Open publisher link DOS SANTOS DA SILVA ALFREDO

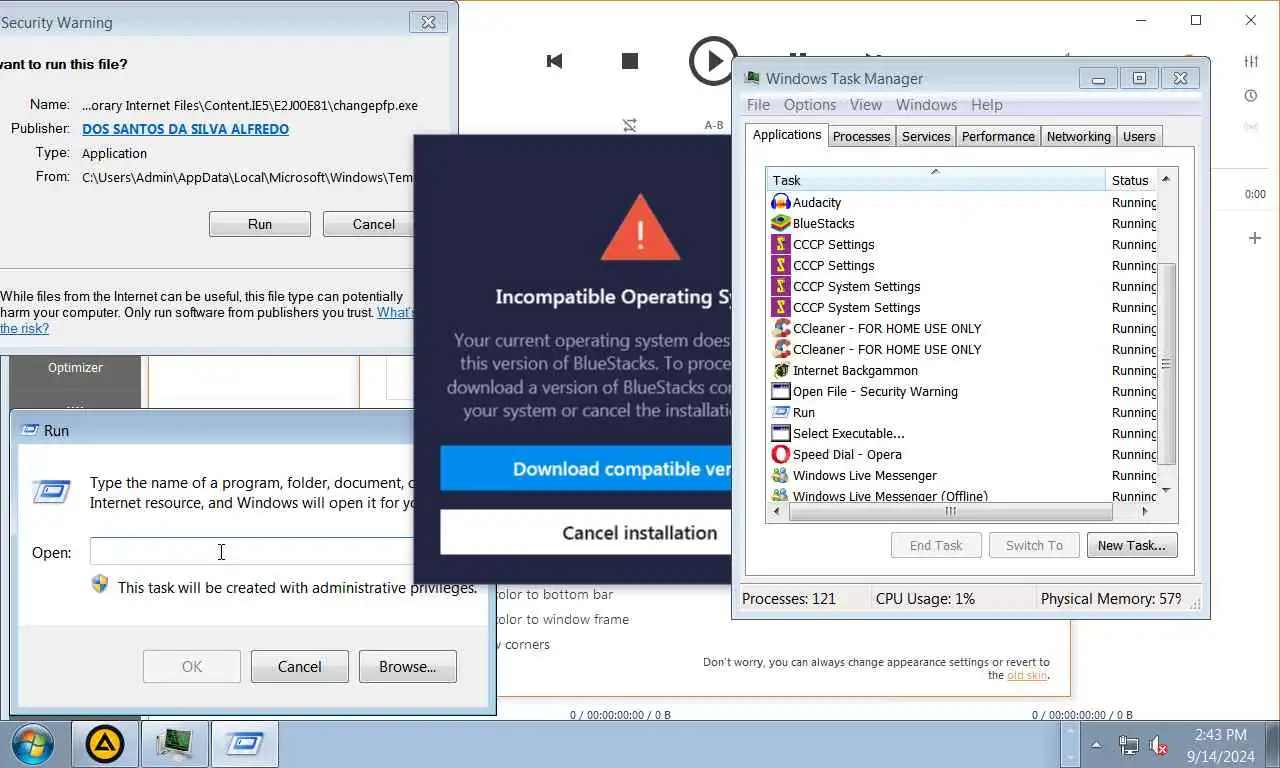[185, 129]
